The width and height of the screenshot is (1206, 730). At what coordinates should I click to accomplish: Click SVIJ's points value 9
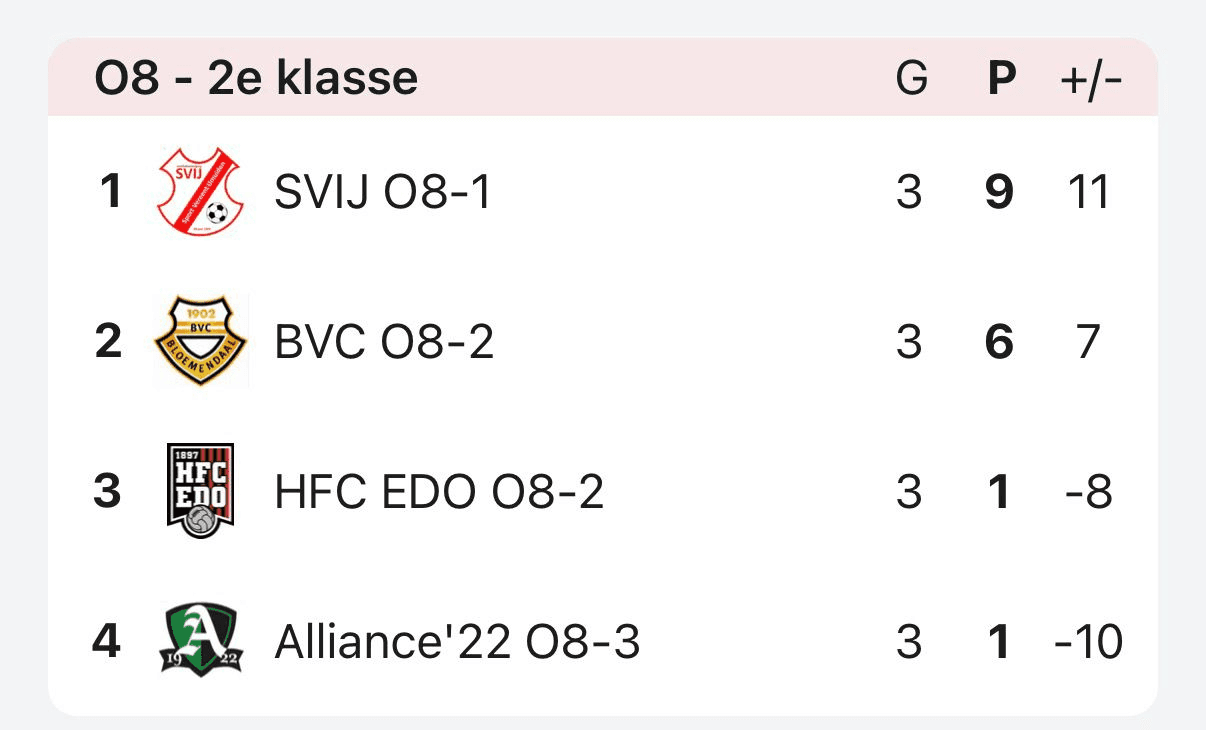[x=999, y=191]
